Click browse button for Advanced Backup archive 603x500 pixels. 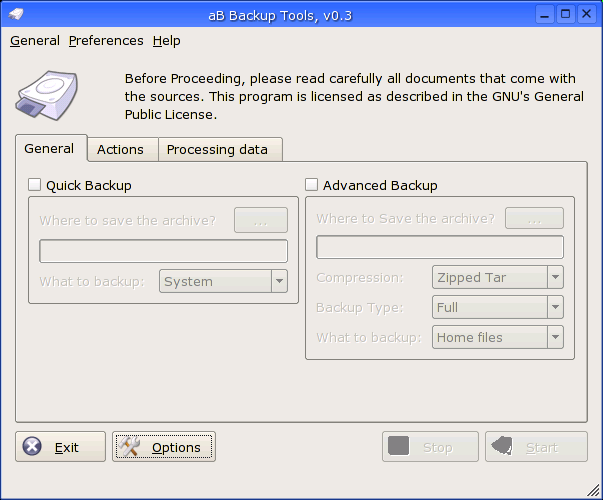point(535,218)
